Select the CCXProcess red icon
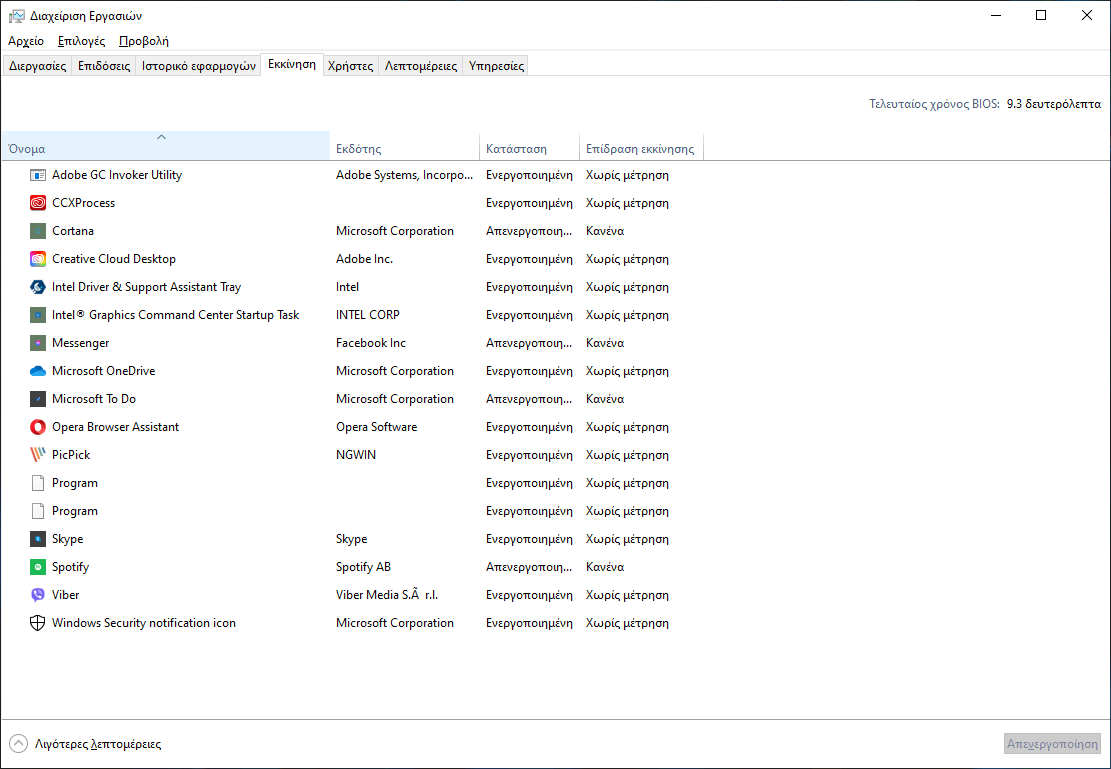The height and width of the screenshot is (769, 1111). click(x=38, y=203)
